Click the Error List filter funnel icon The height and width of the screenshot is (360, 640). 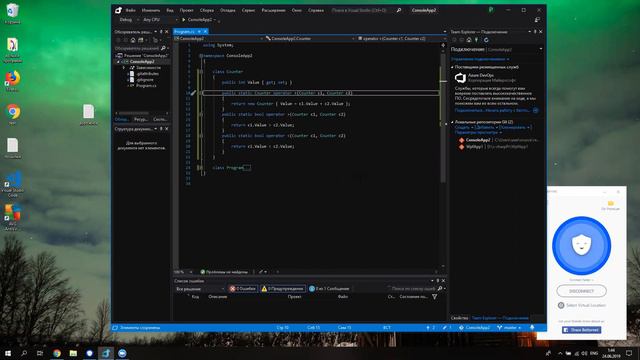(x=435, y=297)
